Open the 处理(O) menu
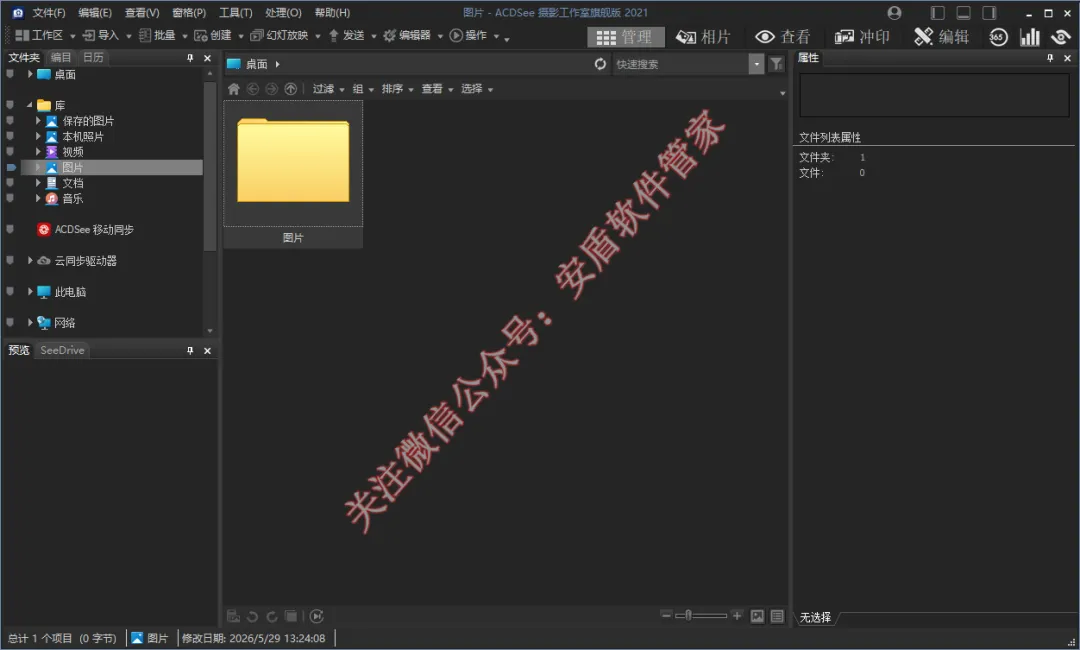1080x650 pixels. pos(283,12)
